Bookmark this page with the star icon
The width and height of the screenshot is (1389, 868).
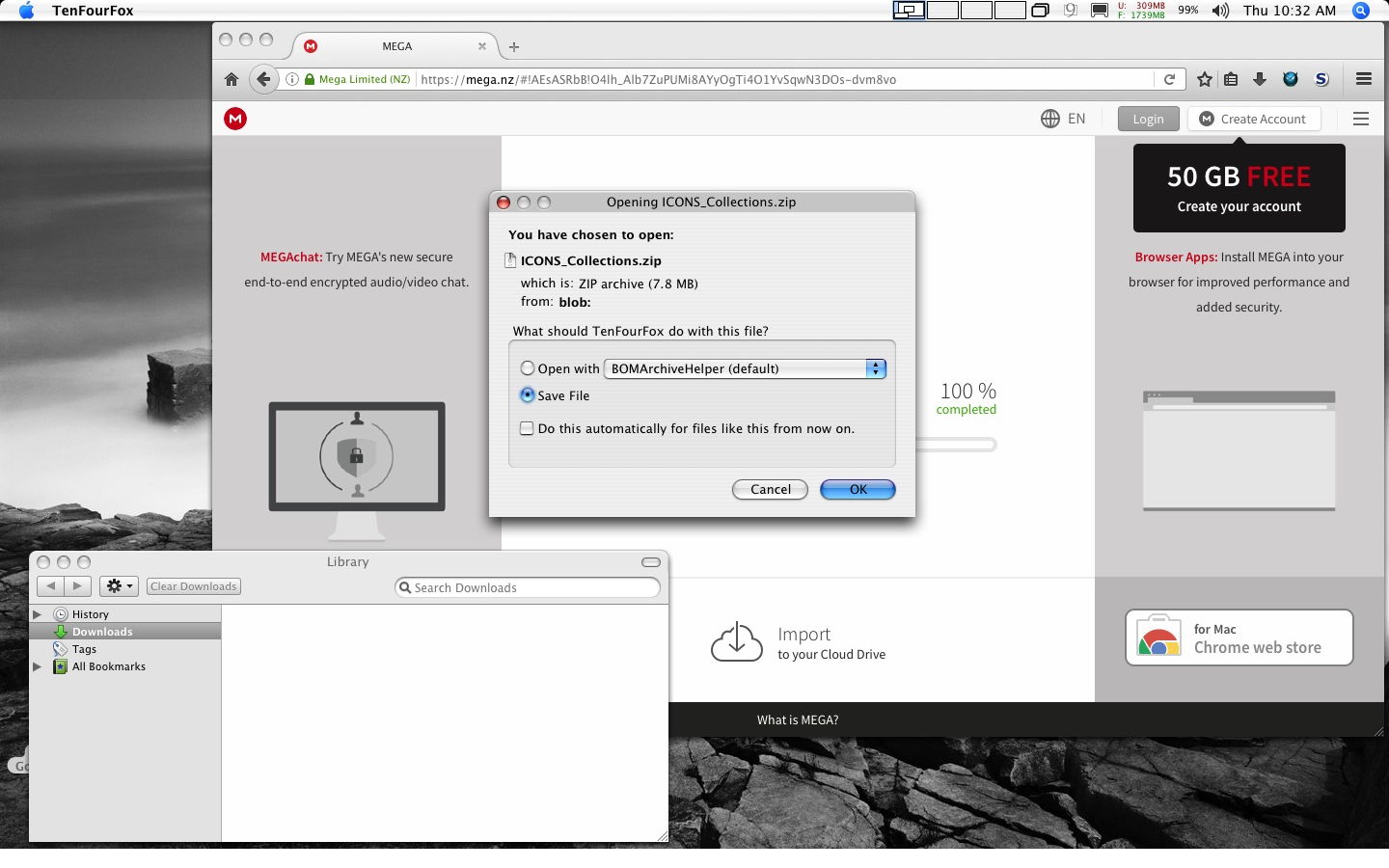(1204, 79)
